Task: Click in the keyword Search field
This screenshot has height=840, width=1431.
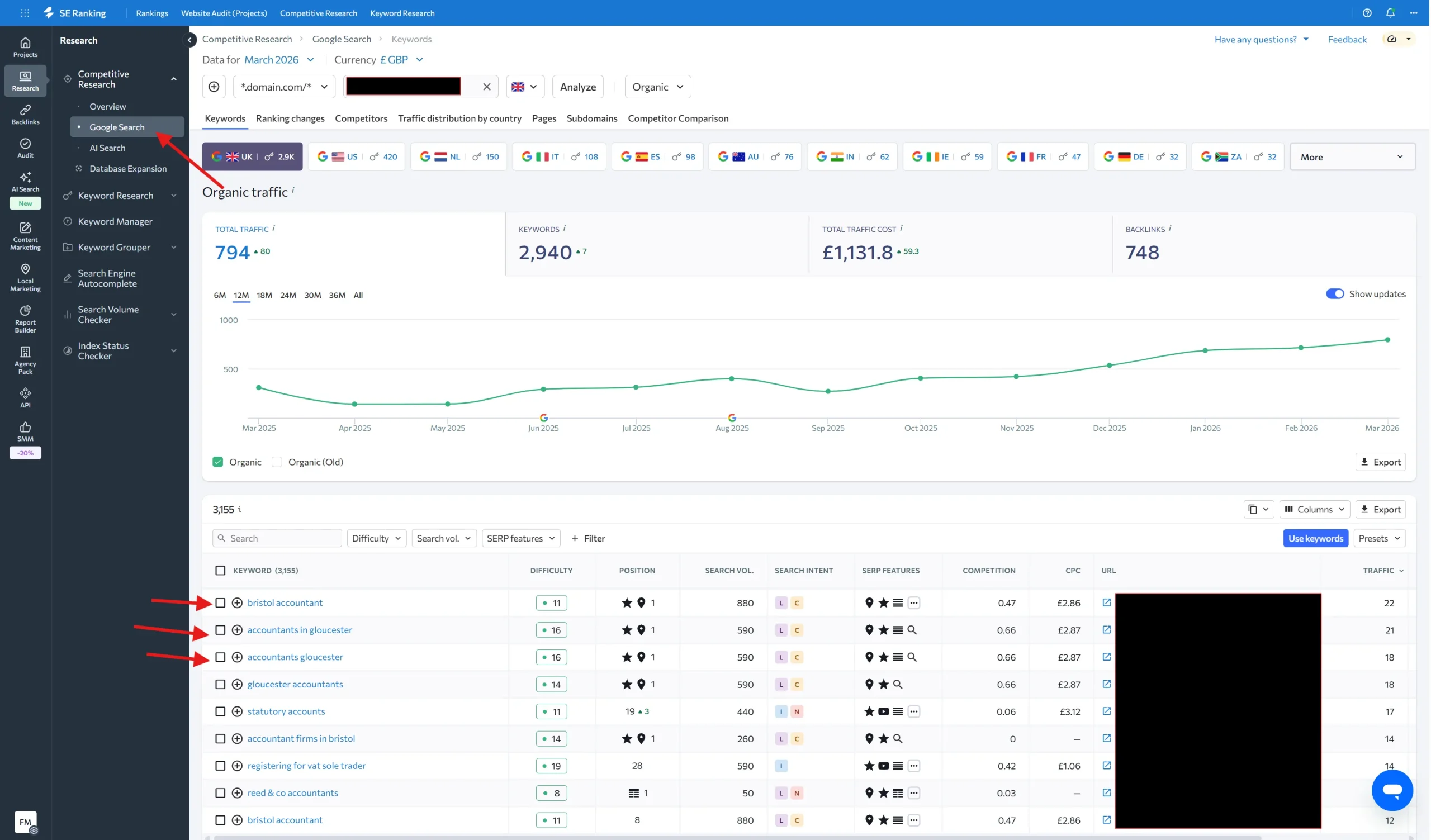Action: point(277,538)
